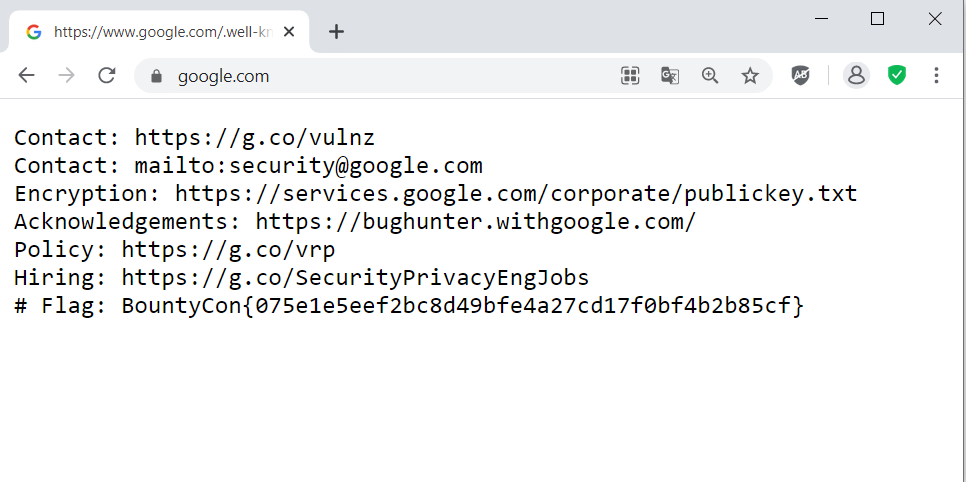Bookmark this page with the star

coord(750,75)
